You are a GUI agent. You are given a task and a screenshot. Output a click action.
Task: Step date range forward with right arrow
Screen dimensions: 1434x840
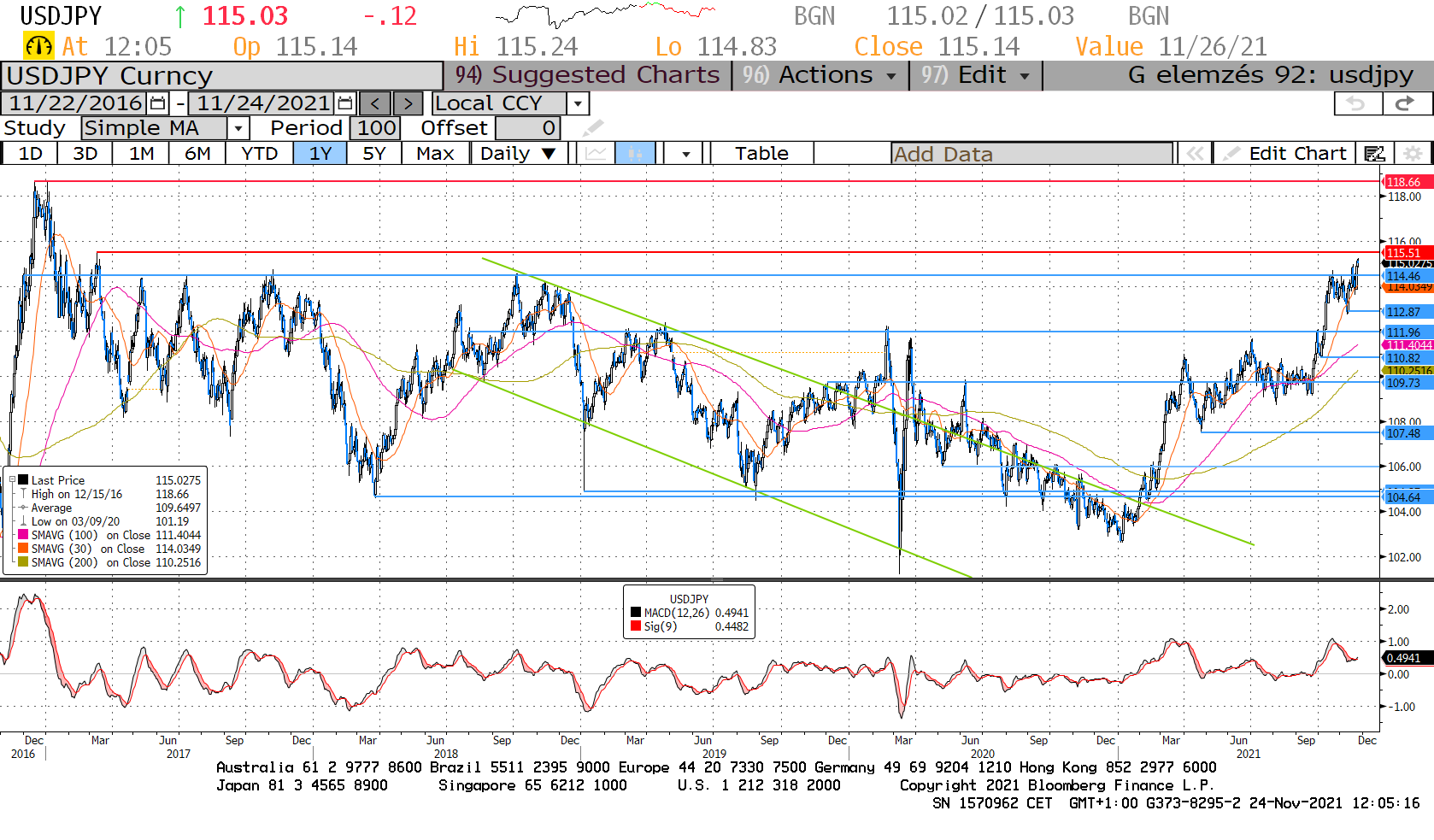click(x=408, y=103)
